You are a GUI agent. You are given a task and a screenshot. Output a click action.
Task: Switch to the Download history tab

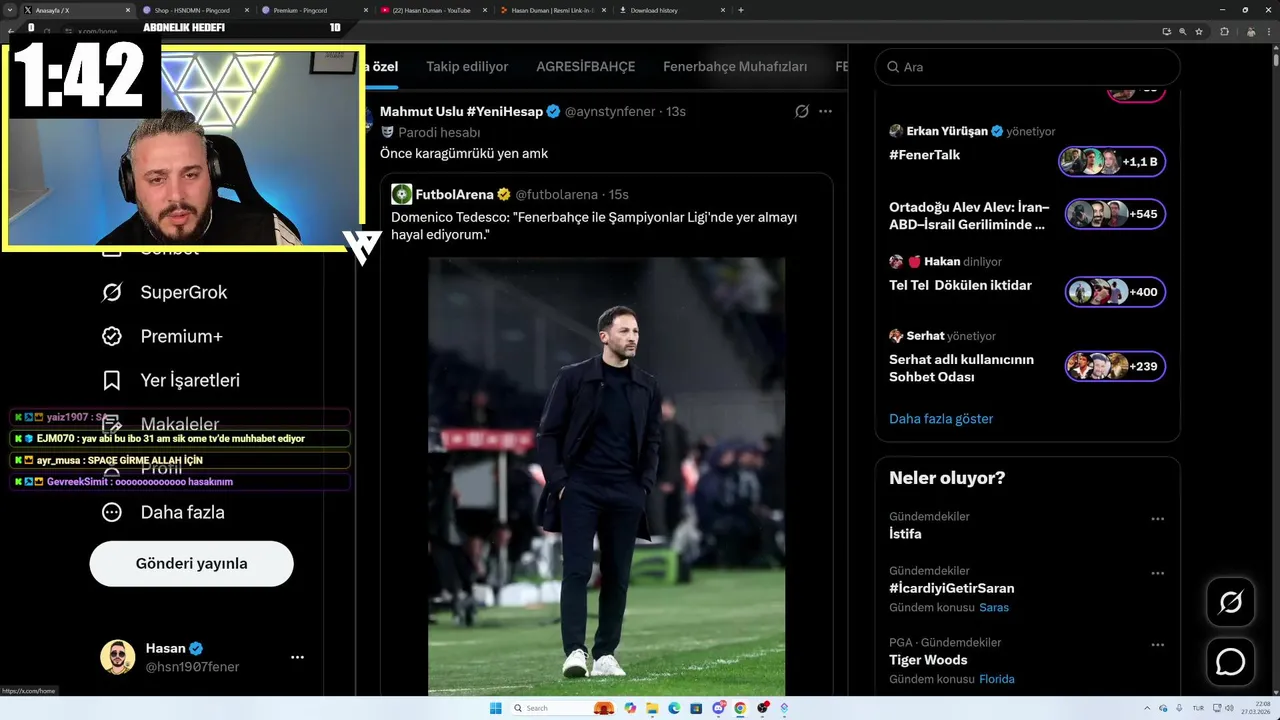tap(671, 10)
